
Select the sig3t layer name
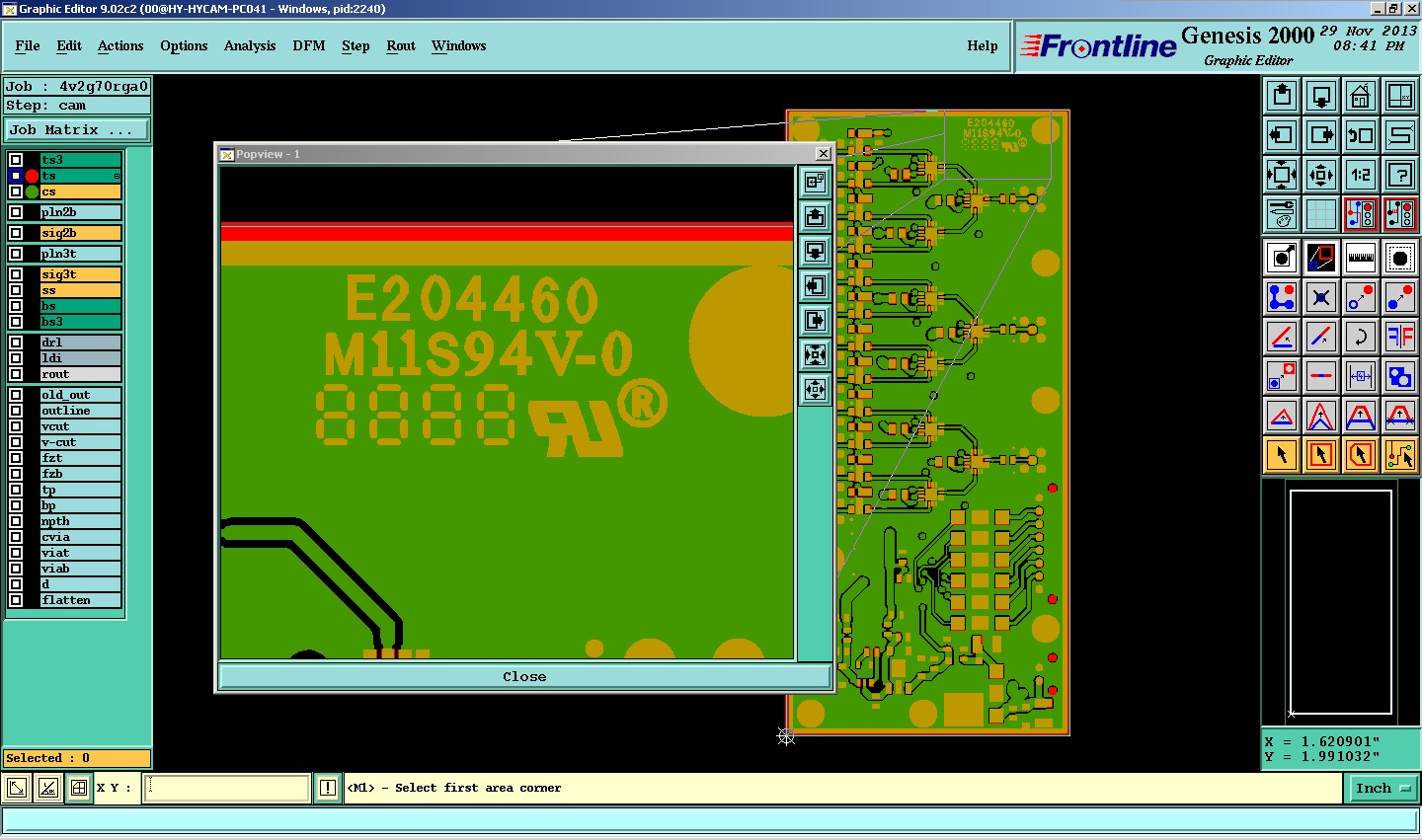80,274
